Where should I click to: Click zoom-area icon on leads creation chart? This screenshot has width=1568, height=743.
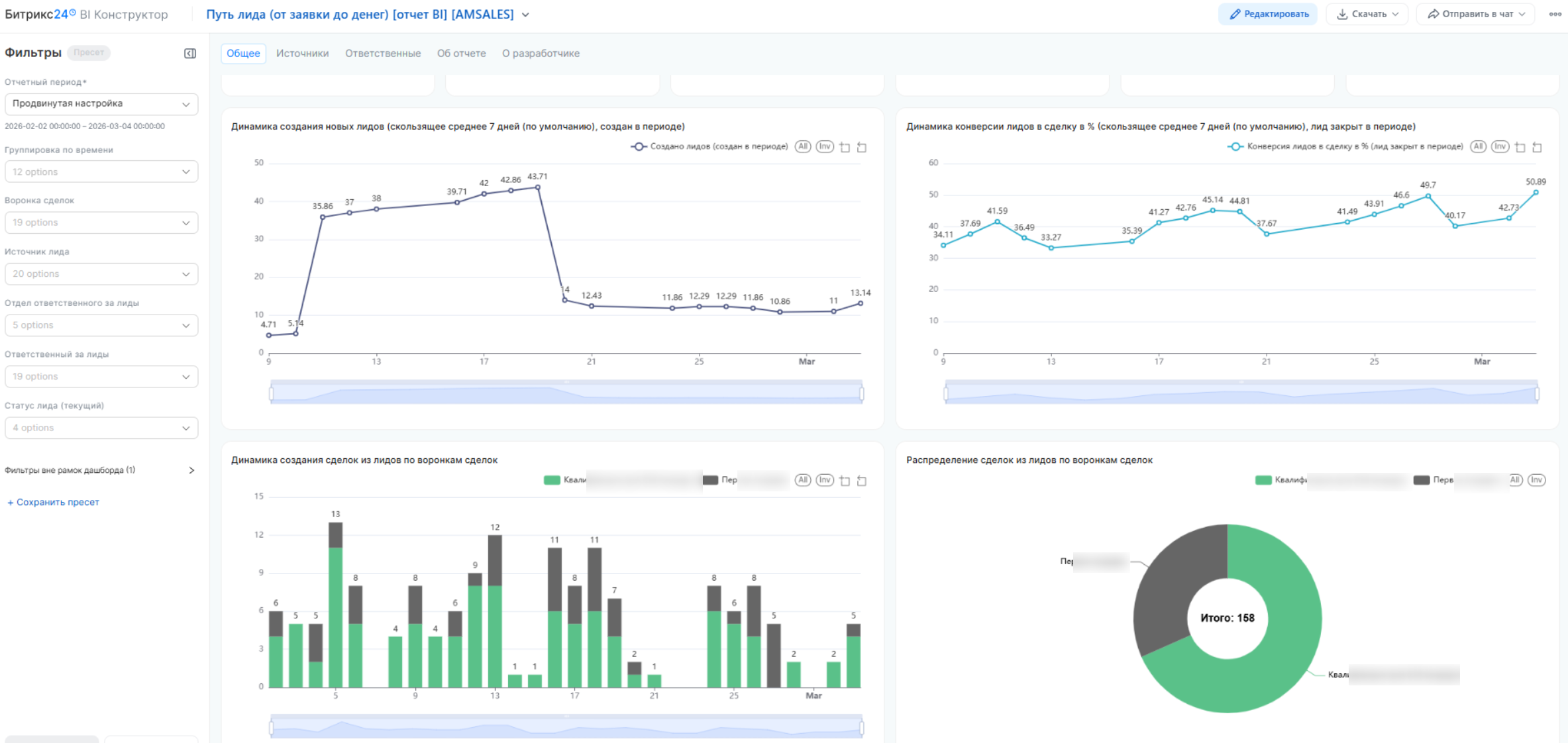click(x=845, y=147)
